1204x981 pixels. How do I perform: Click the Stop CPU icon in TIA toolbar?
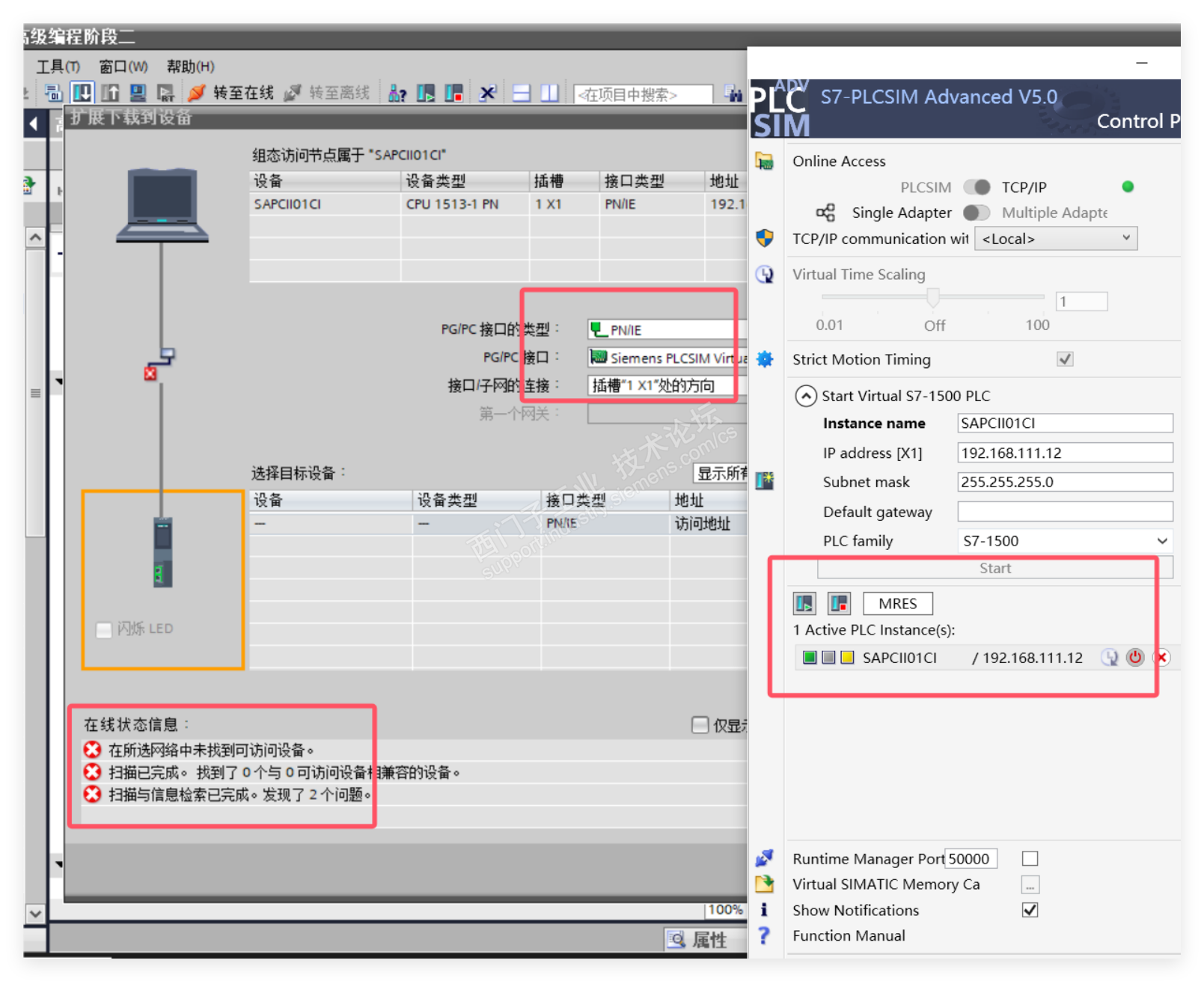[454, 94]
